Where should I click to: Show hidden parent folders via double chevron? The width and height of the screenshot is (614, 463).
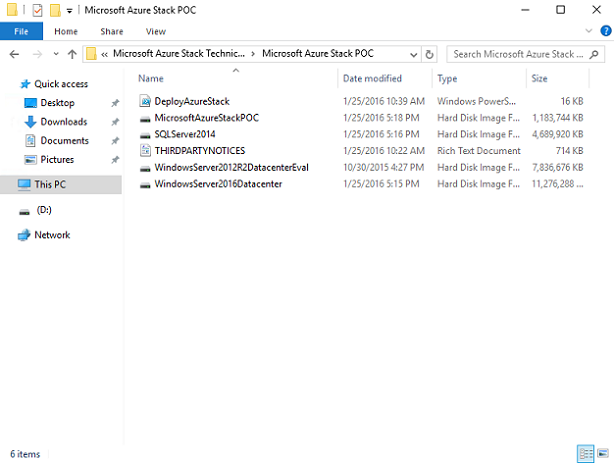(x=105, y=54)
